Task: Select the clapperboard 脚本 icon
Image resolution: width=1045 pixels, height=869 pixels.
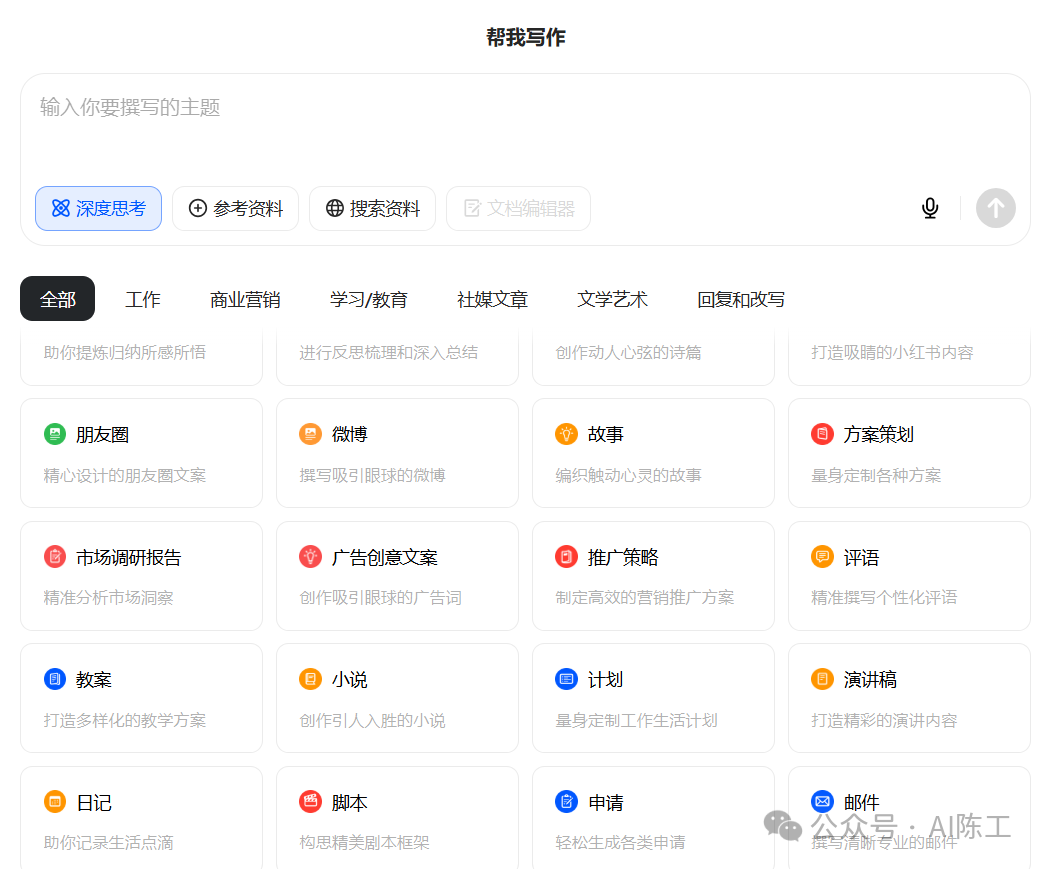Action: point(310,802)
